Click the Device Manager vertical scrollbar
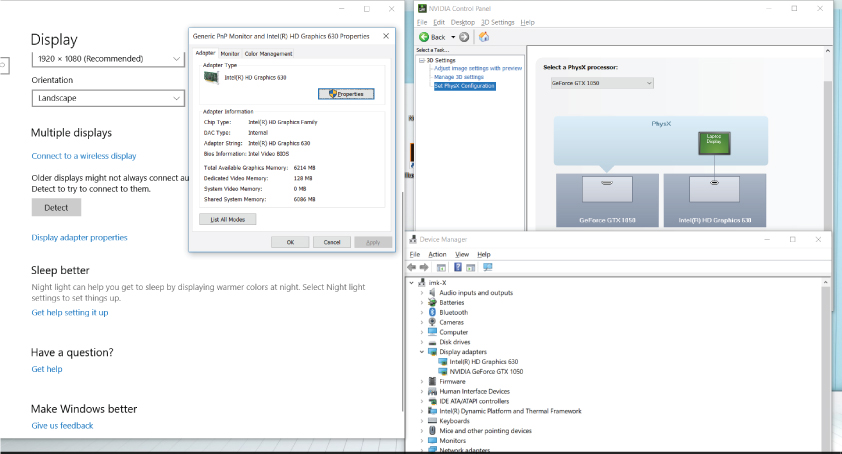The height and width of the screenshot is (454, 842). click(x=826, y=365)
